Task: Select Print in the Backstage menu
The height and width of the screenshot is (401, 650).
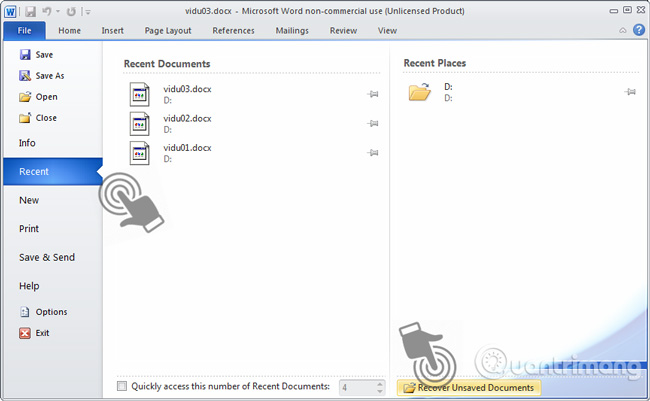Action: point(29,229)
